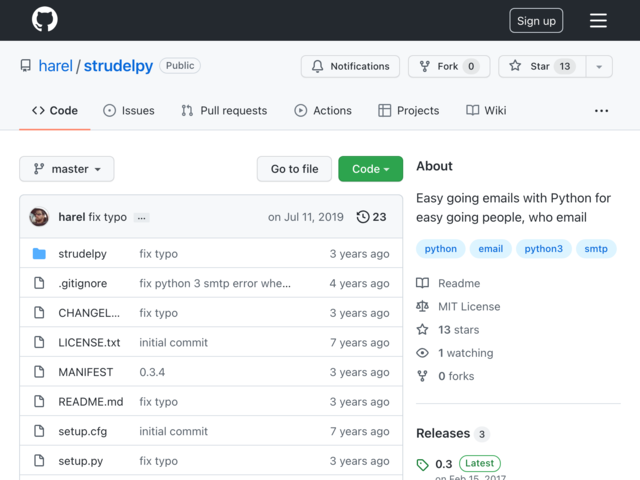
Task: Open the latest 'fix typo' commit message
Action: point(108,217)
